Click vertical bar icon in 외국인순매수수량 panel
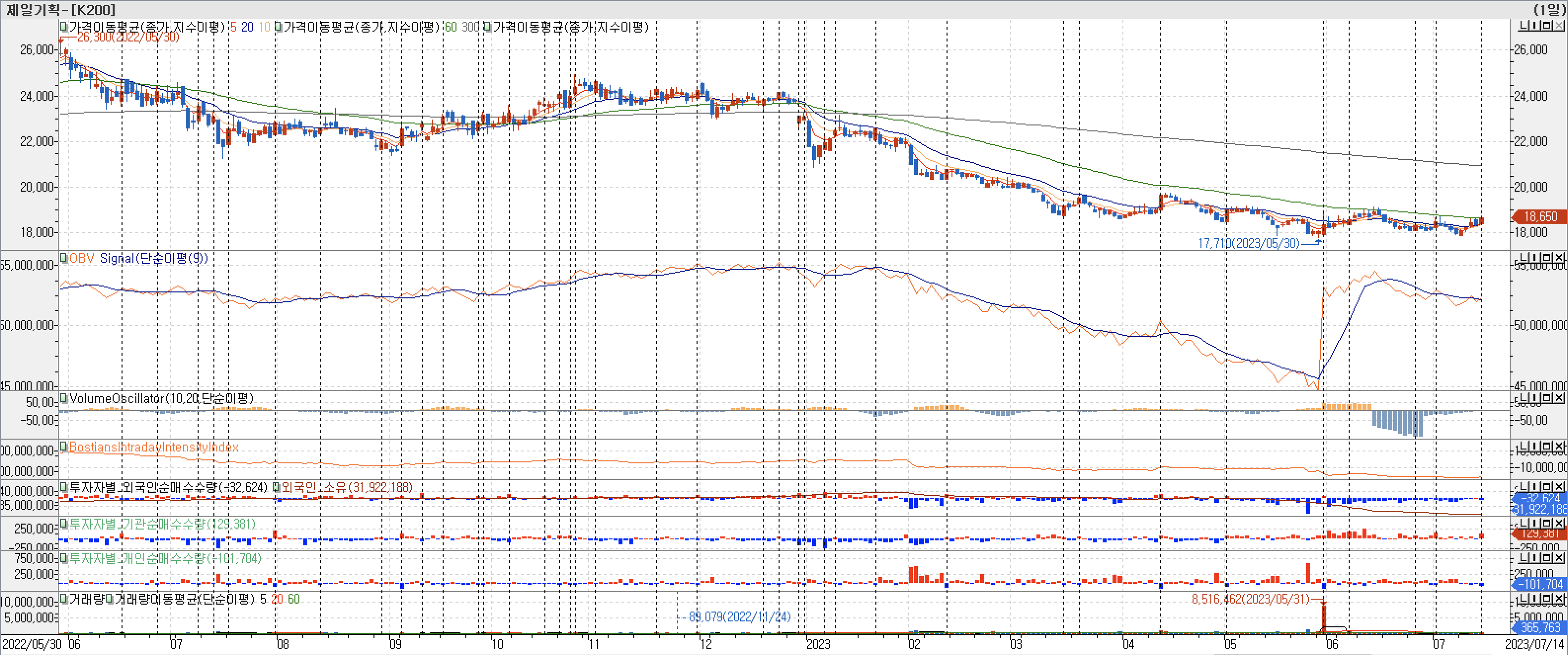The image size is (1568, 655). (x=1534, y=487)
